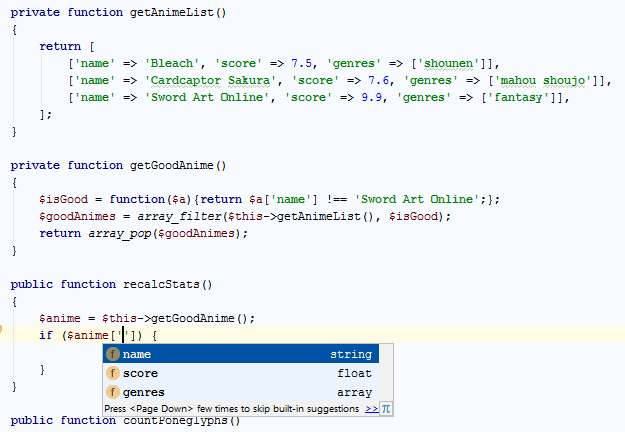
Task: Click the 'Cardcaptor Sakura' string literal
Action: tap(210, 81)
